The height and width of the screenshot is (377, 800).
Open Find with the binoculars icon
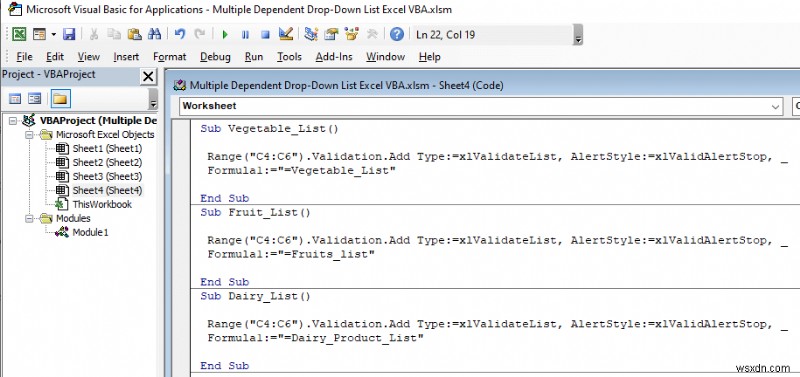point(154,35)
